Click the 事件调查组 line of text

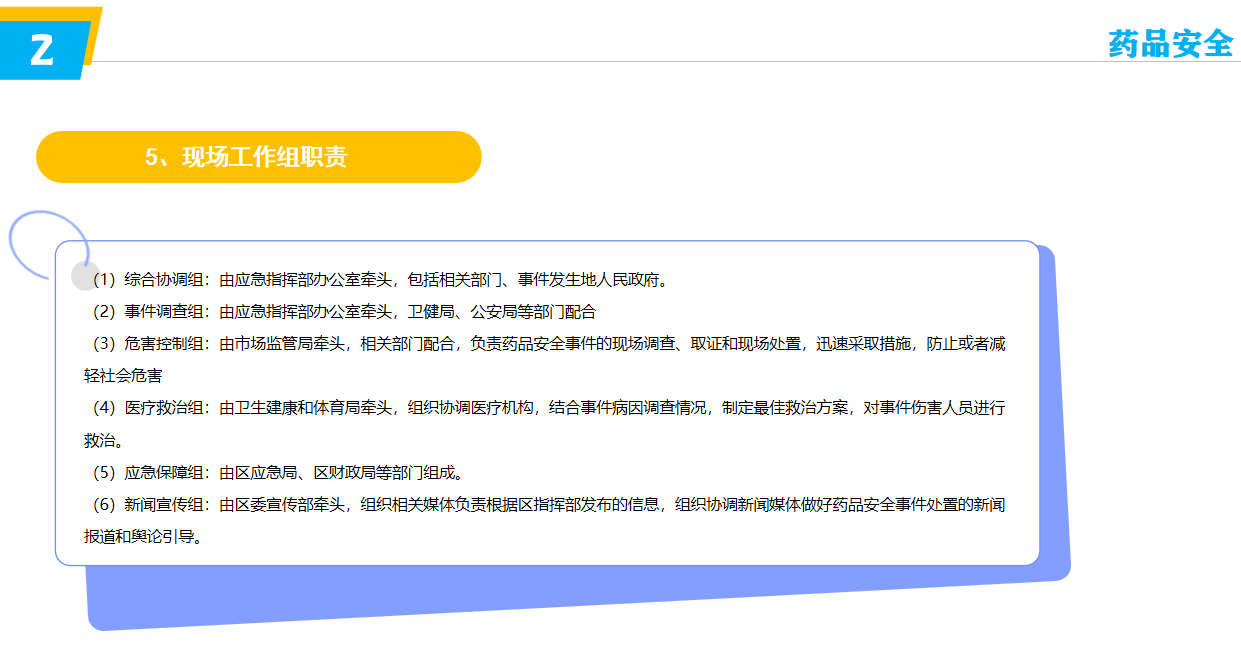pyautogui.click(x=340, y=312)
